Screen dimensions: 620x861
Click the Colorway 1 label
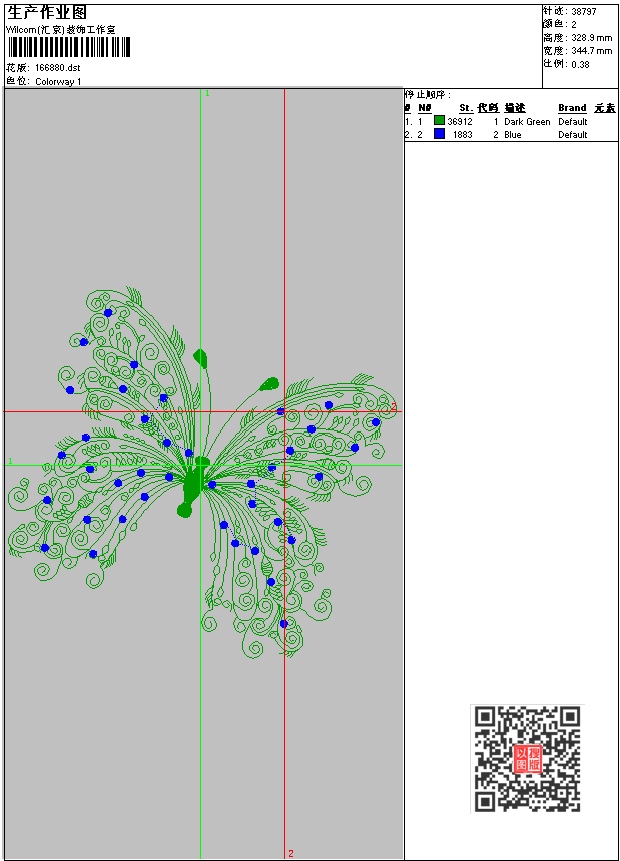pos(58,81)
